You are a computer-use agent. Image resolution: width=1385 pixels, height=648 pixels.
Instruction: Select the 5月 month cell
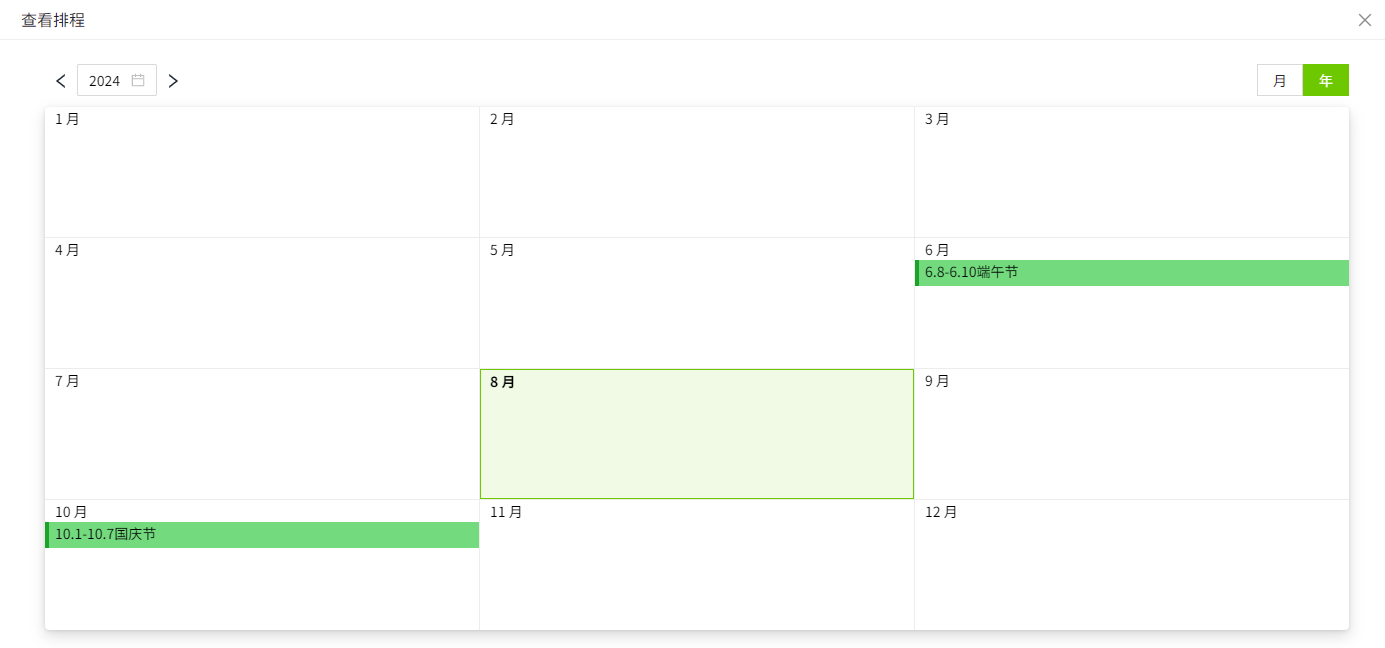(697, 304)
